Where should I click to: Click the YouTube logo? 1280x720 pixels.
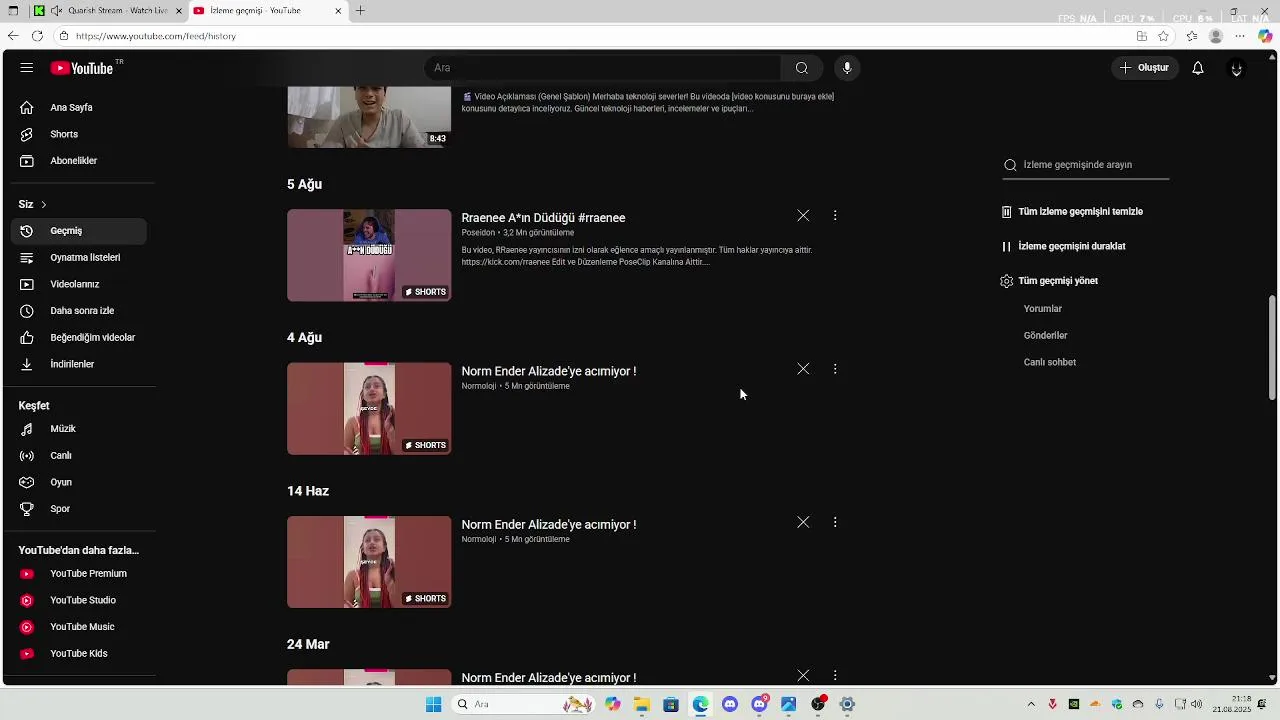[82, 68]
